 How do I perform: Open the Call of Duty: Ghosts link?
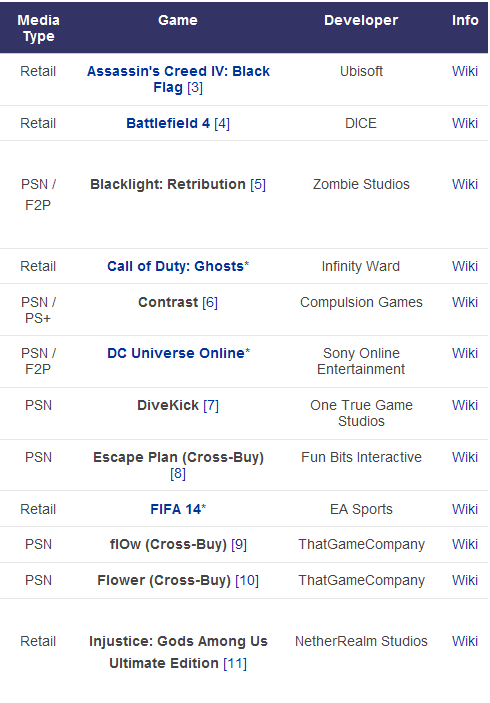[x=175, y=266]
